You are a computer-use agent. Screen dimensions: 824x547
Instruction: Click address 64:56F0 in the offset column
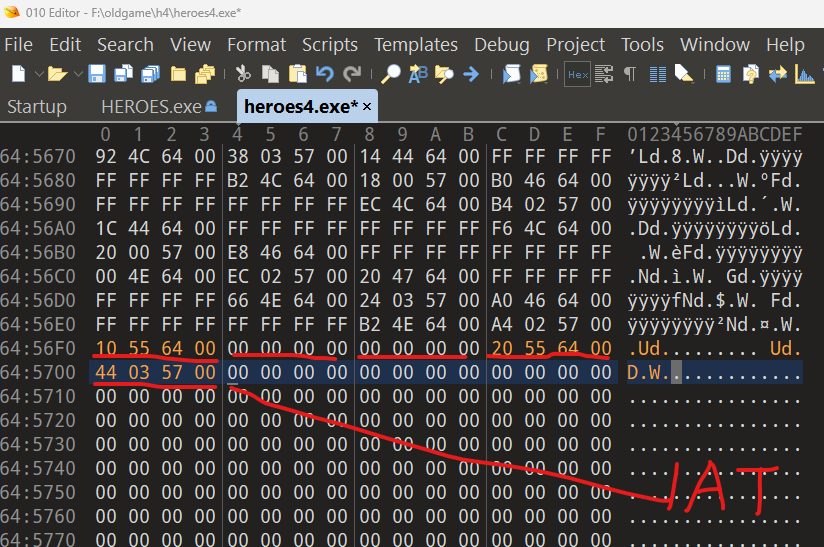tap(38, 348)
